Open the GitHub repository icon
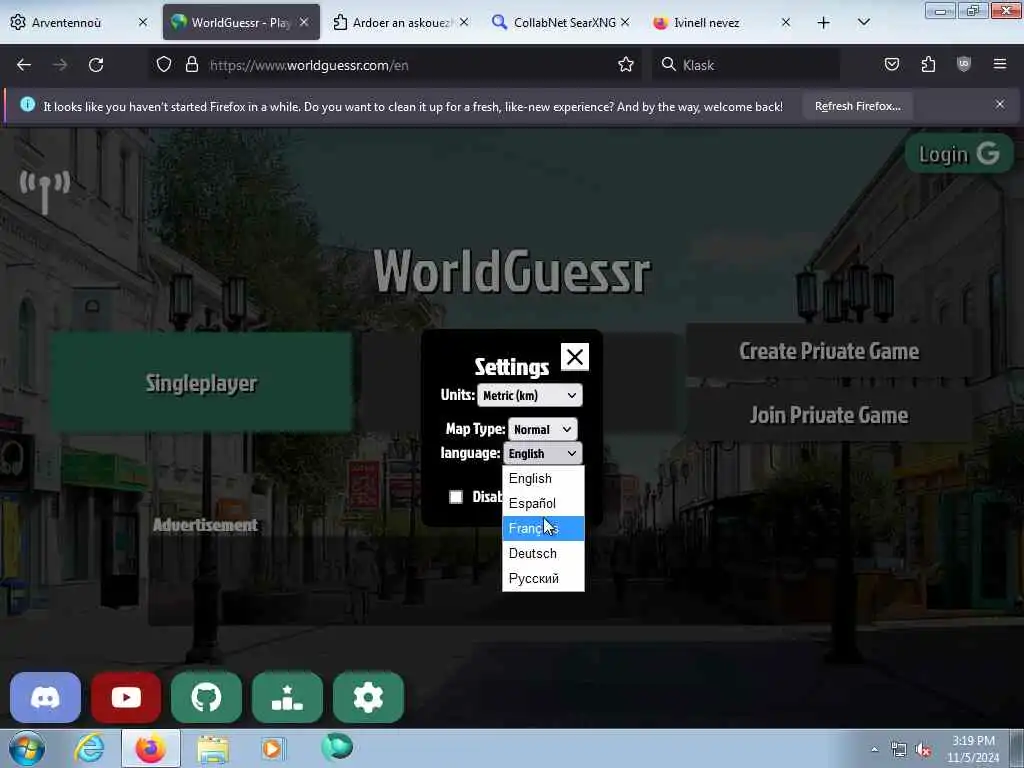The width and height of the screenshot is (1024, 768). tap(206, 697)
